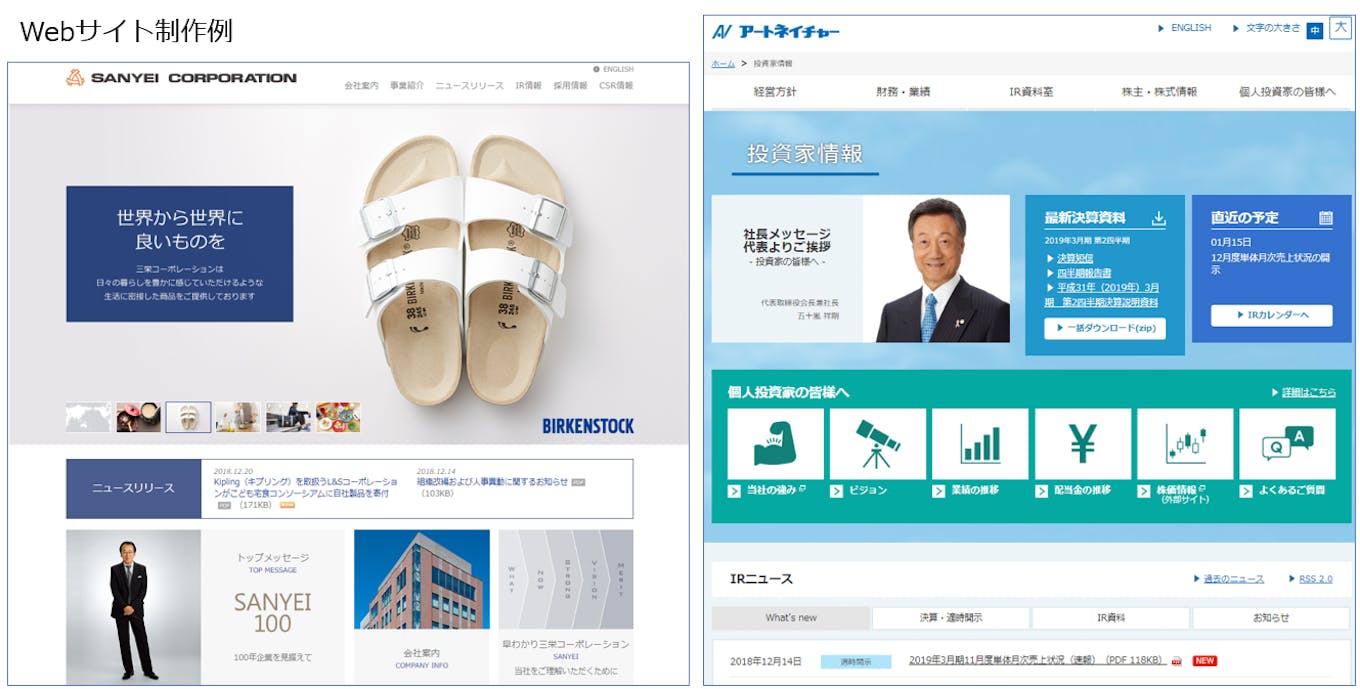Open the 財務・業績 navigation menu
The image size is (1360, 689).
[903, 92]
